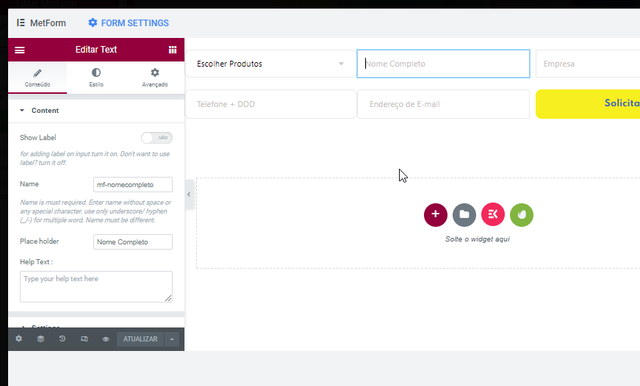Viewport: 640px width, 386px height.
Task: Open the Navigator layers icon
Action: pyautogui.click(x=40, y=339)
